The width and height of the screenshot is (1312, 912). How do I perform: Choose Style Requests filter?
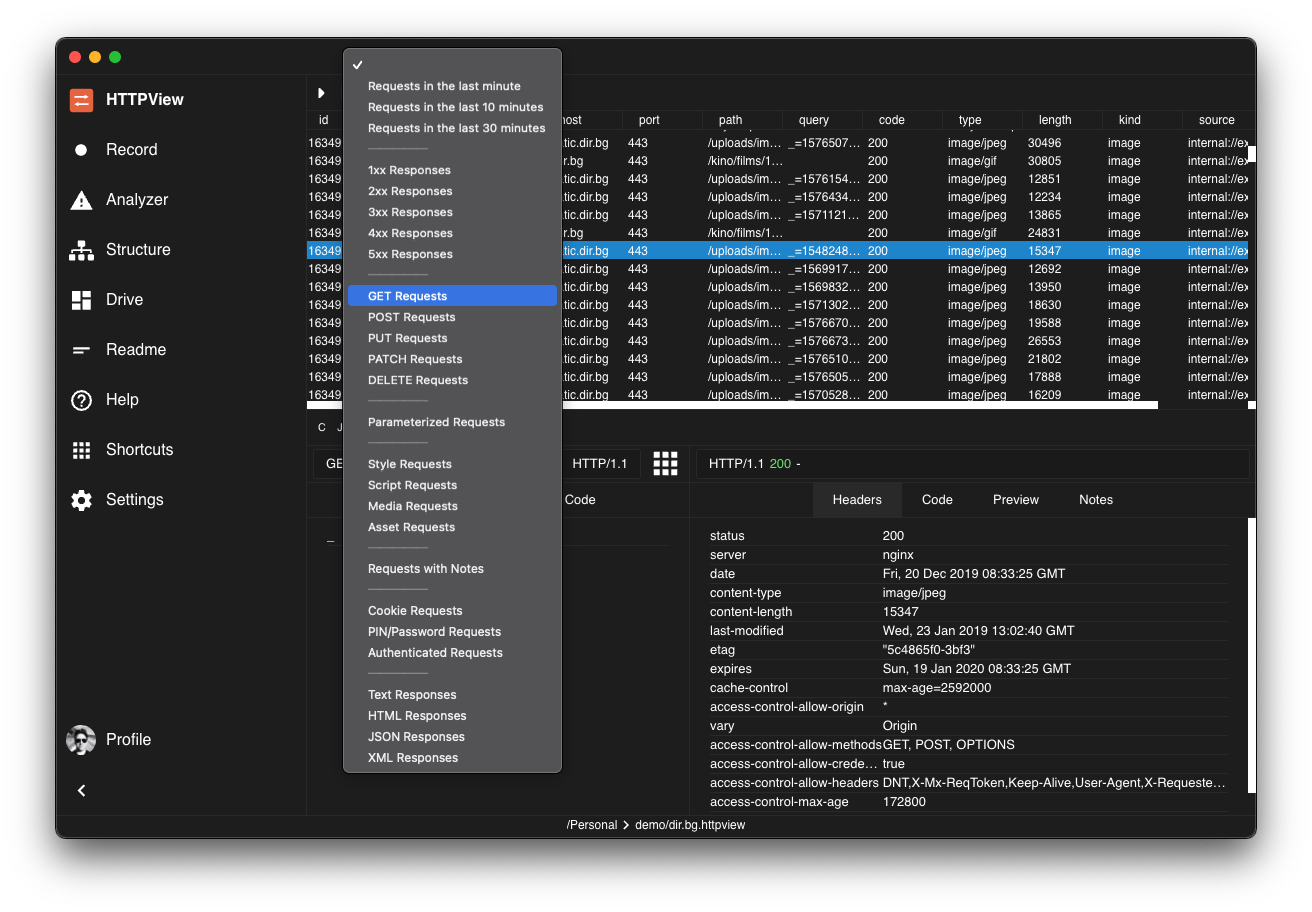click(452, 464)
